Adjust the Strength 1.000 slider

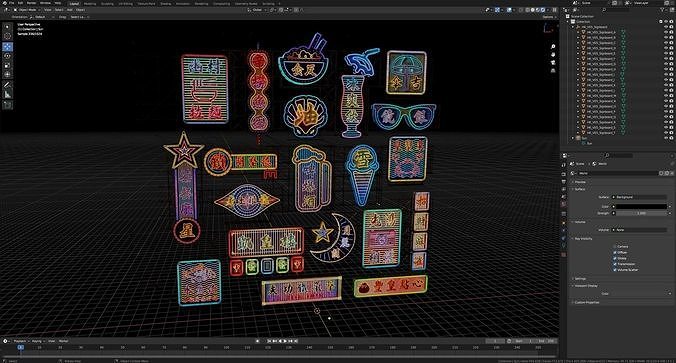coord(642,213)
